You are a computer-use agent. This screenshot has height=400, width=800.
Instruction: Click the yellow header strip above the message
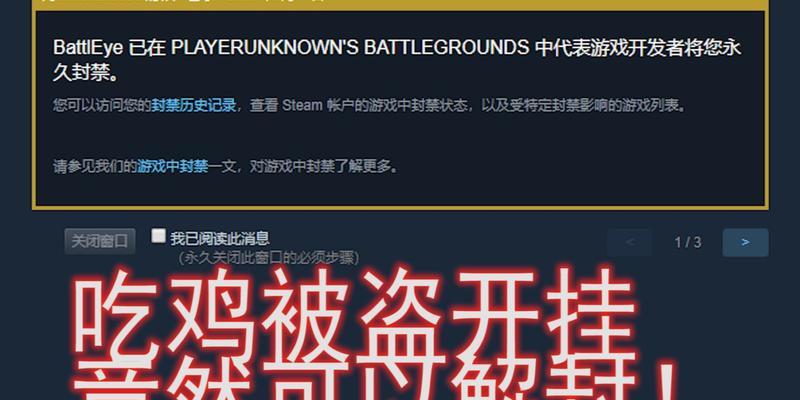pos(400,5)
